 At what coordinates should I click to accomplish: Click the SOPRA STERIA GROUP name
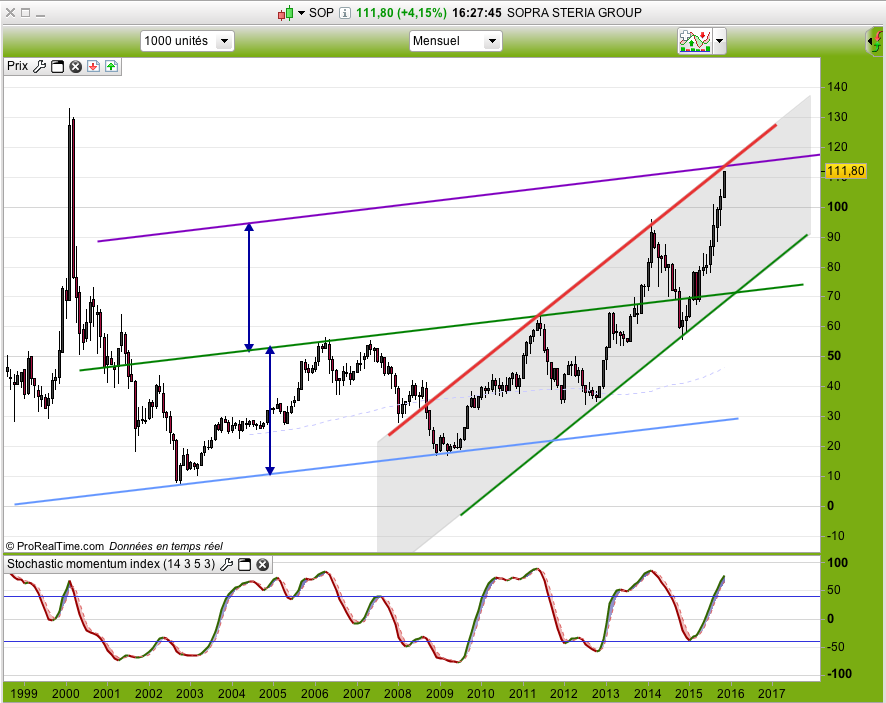click(x=574, y=12)
